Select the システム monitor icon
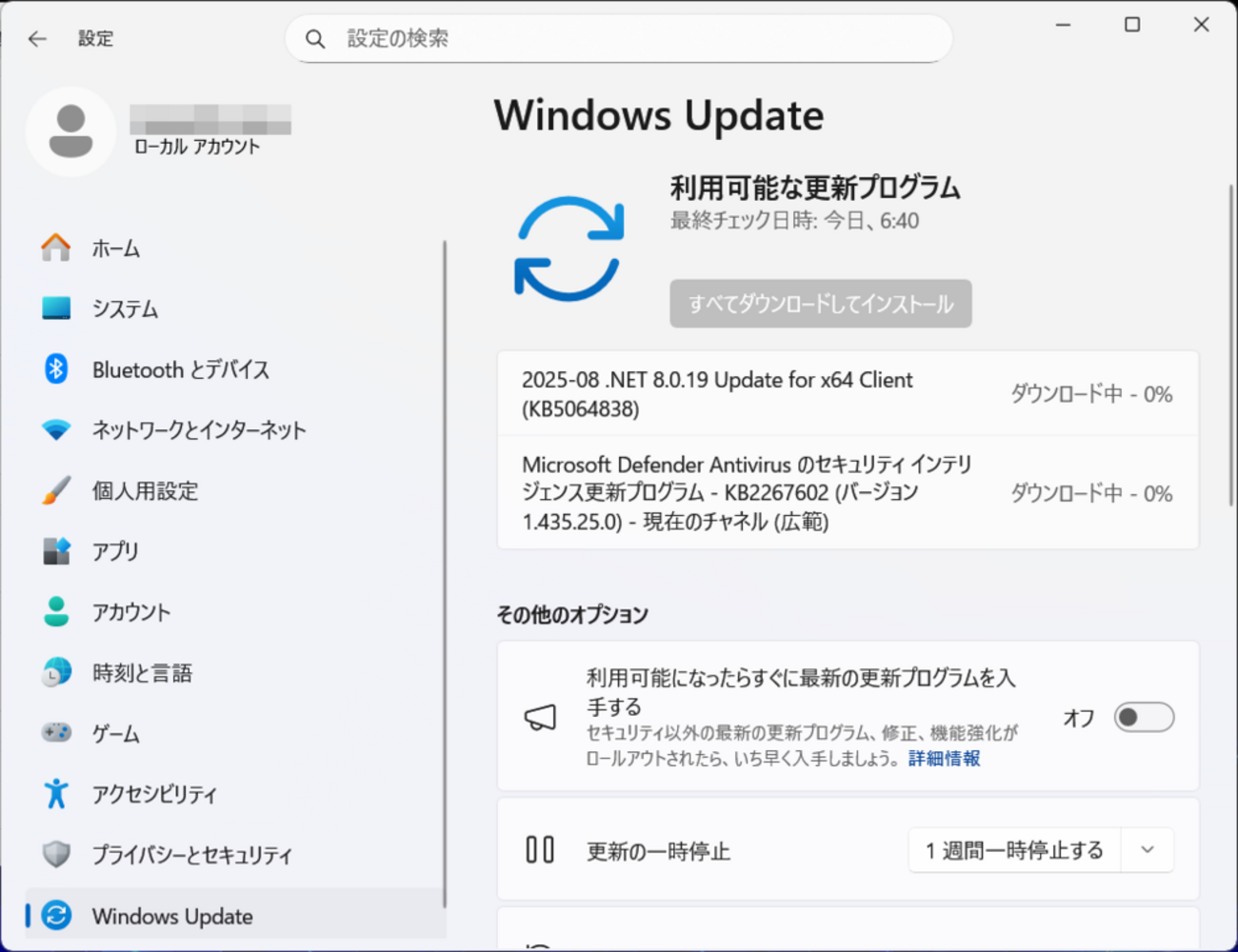Viewport: 1238px width, 952px height. (x=56, y=308)
